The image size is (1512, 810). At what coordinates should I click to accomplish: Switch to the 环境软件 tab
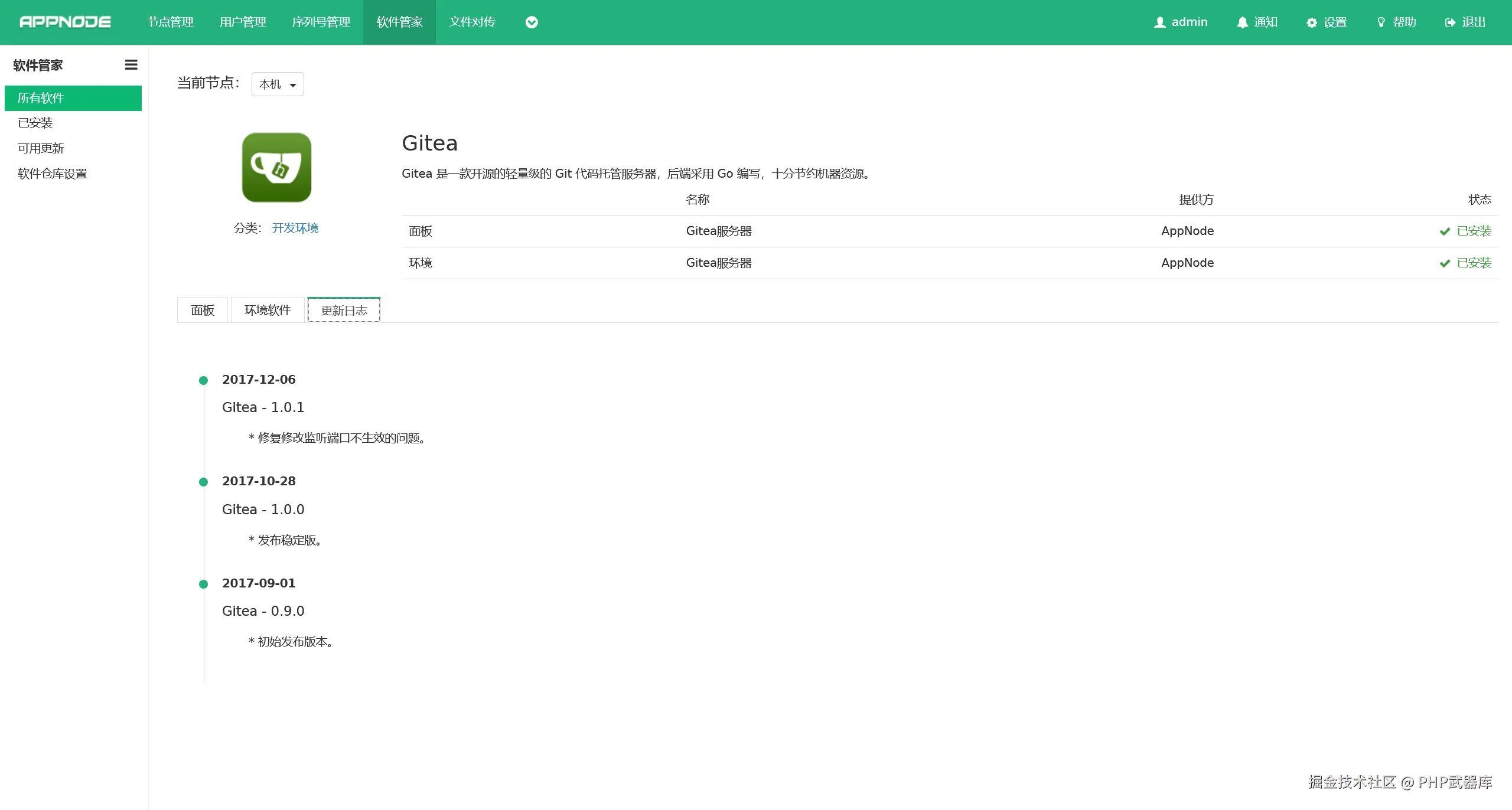[268, 311]
